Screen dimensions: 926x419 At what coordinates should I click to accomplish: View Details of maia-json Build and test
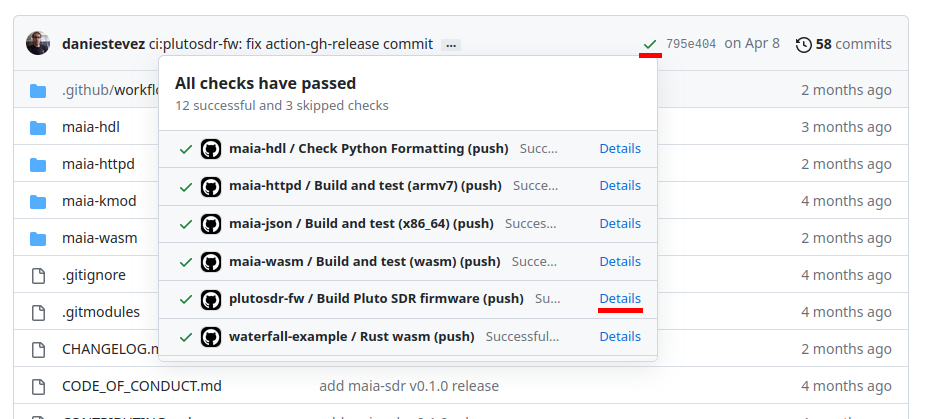coord(620,223)
